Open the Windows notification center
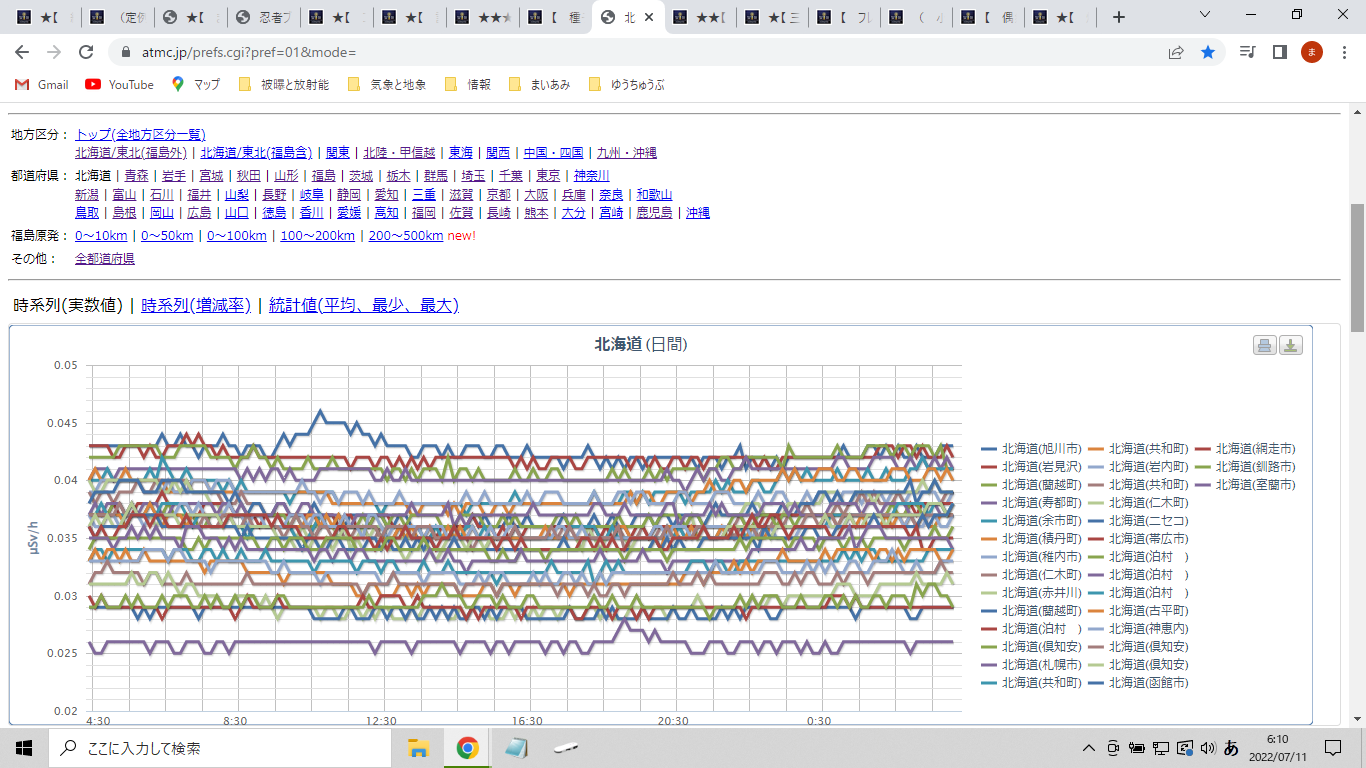The width and height of the screenshot is (1366, 768). (x=1333, y=748)
